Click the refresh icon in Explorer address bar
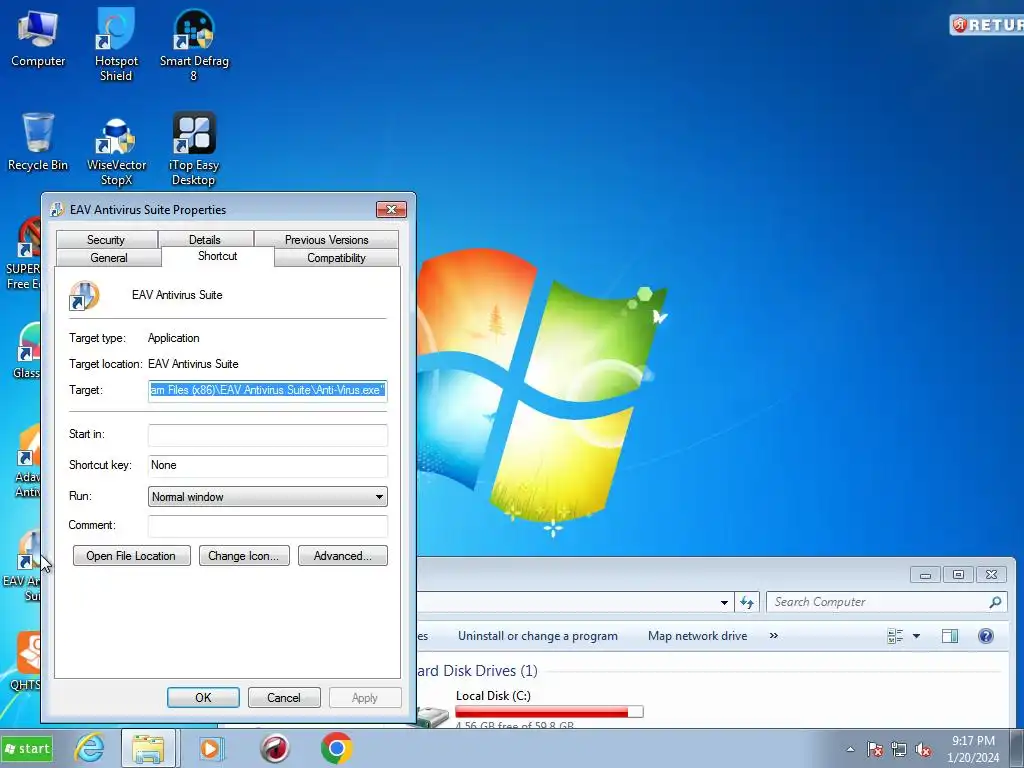1024x768 pixels. (747, 602)
